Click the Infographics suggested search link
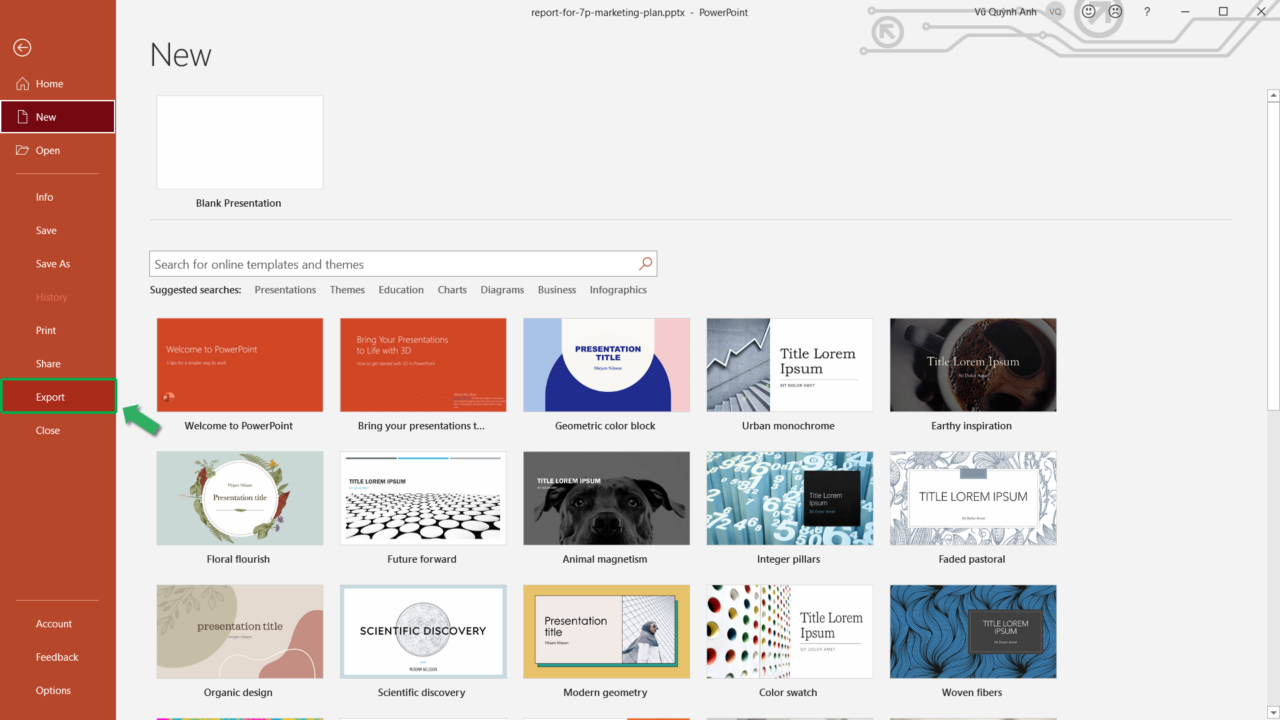1280x720 pixels. click(618, 290)
